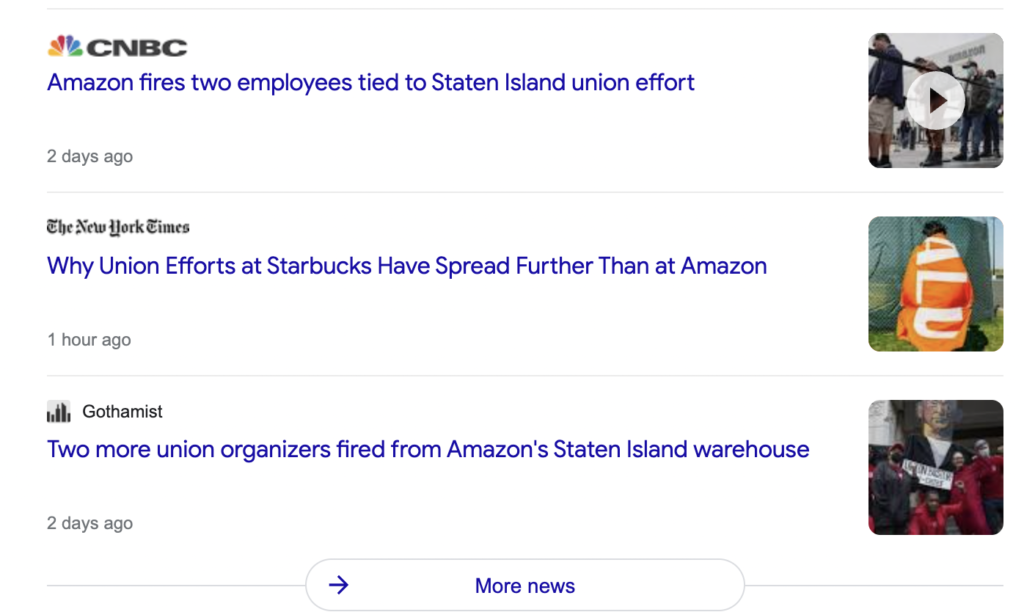Click the Amazon building sign in CNBC thumbnail
This screenshot has height=612, width=1024.
[x=964, y=52]
